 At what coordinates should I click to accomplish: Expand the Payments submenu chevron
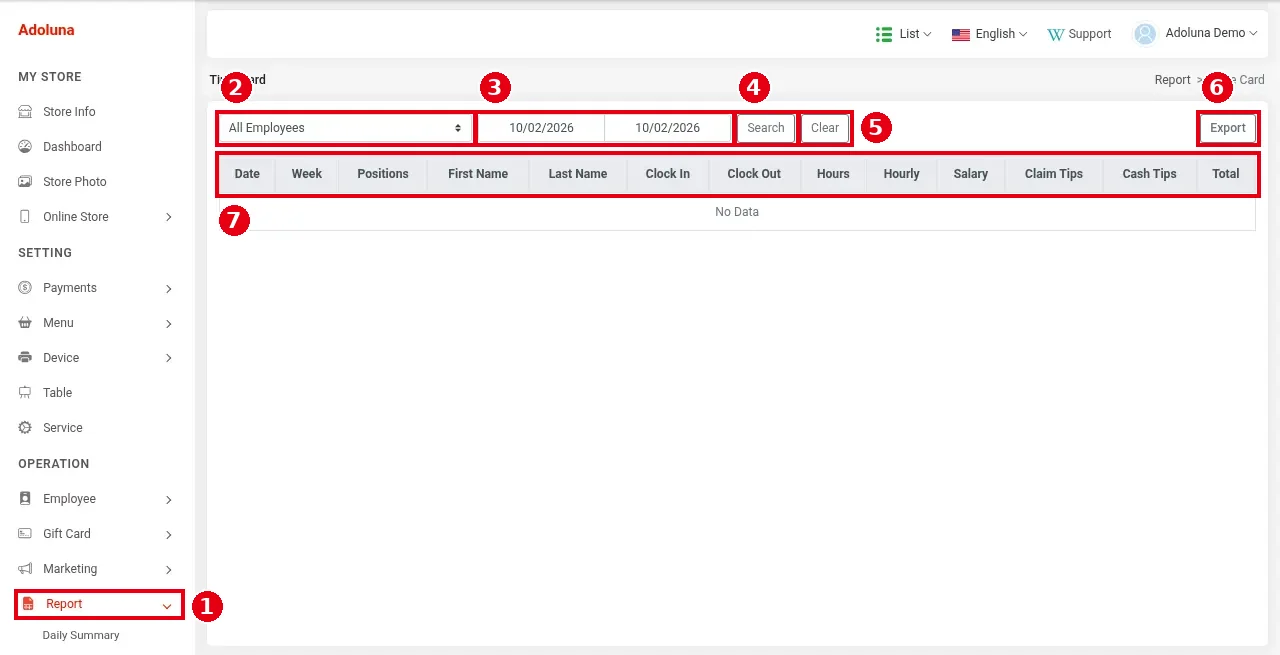point(168,289)
